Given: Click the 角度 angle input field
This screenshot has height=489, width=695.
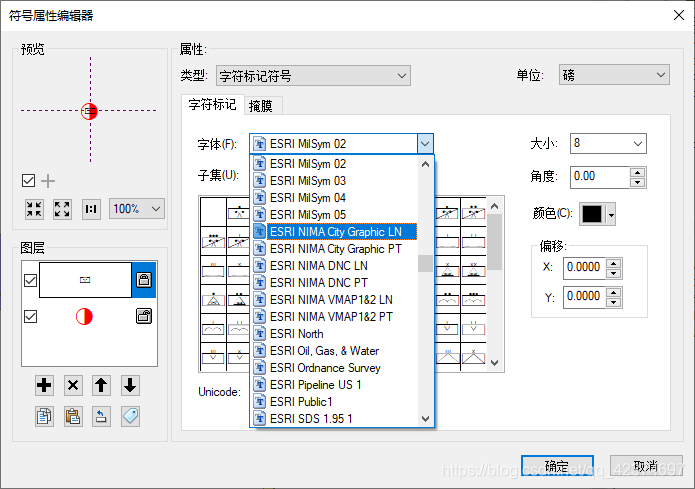Looking at the screenshot, I should tap(600, 177).
